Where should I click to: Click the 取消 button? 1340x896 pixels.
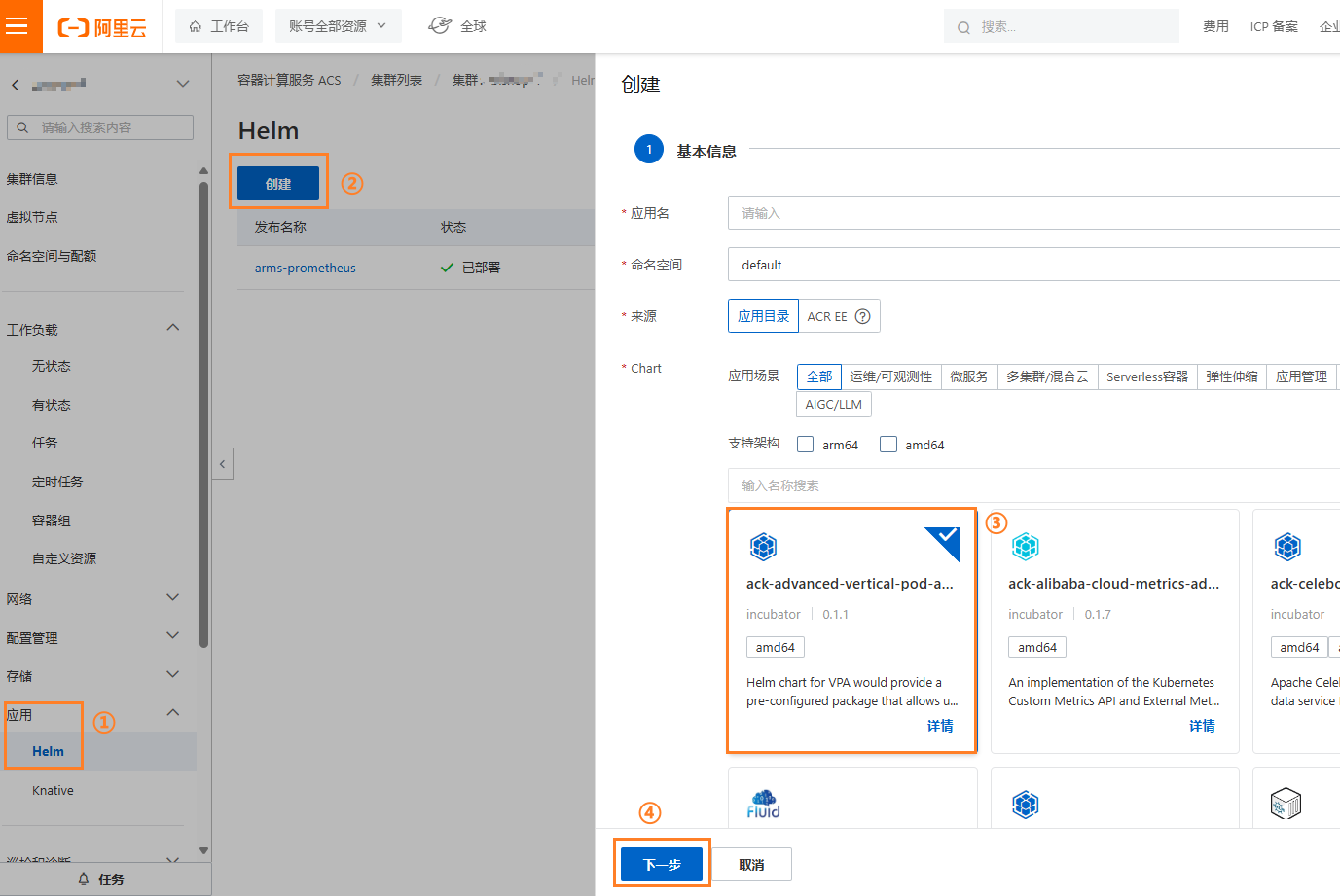click(x=751, y=864)
